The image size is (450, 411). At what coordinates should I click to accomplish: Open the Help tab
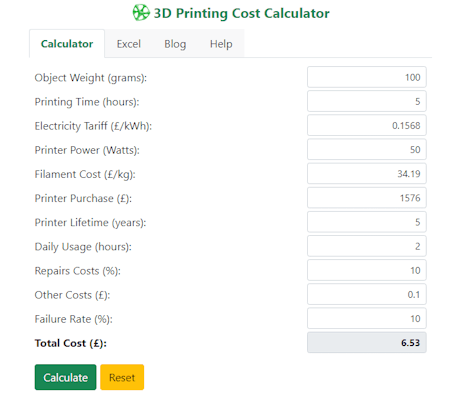221,44
